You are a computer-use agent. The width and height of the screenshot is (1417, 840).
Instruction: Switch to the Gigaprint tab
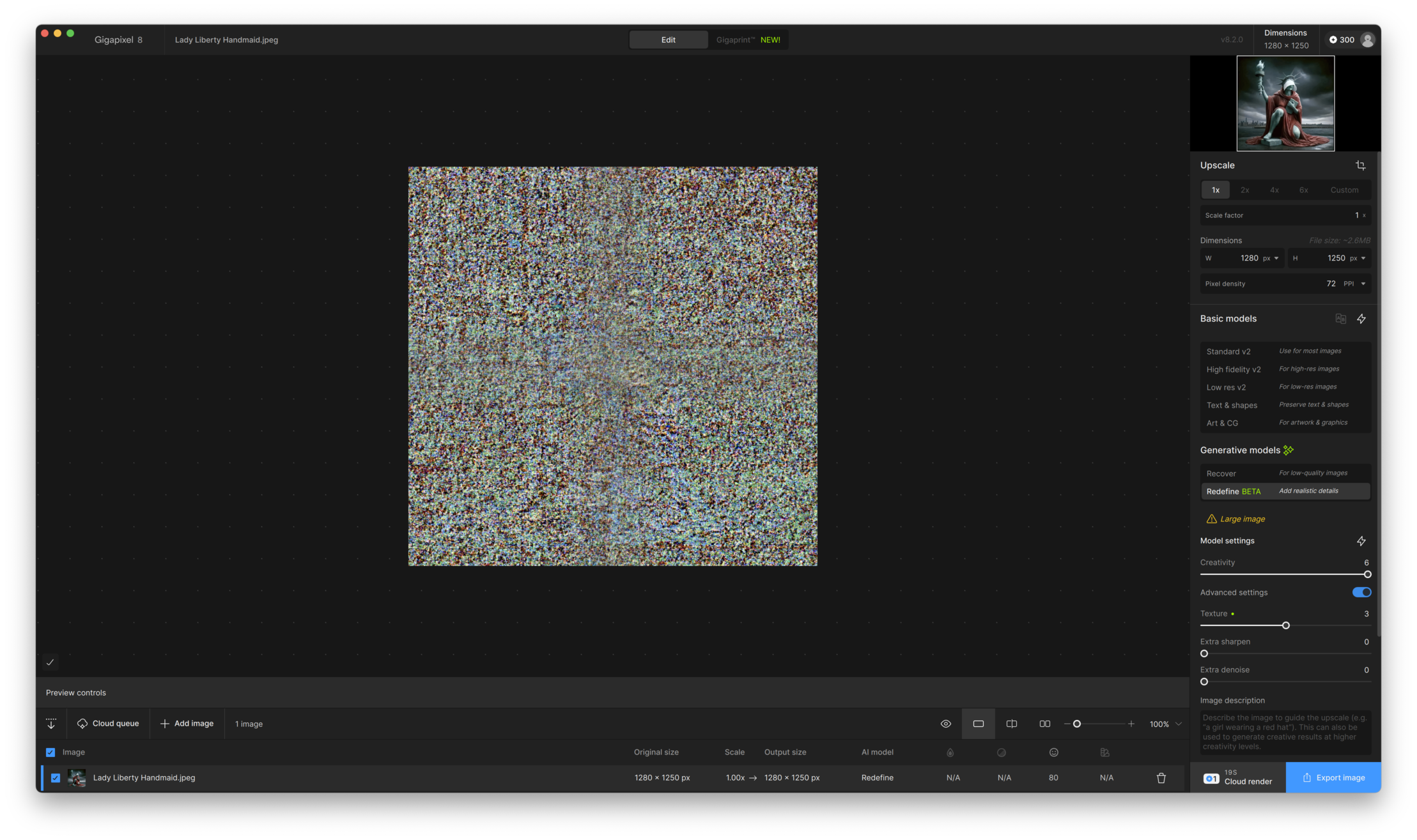(747, 40)
